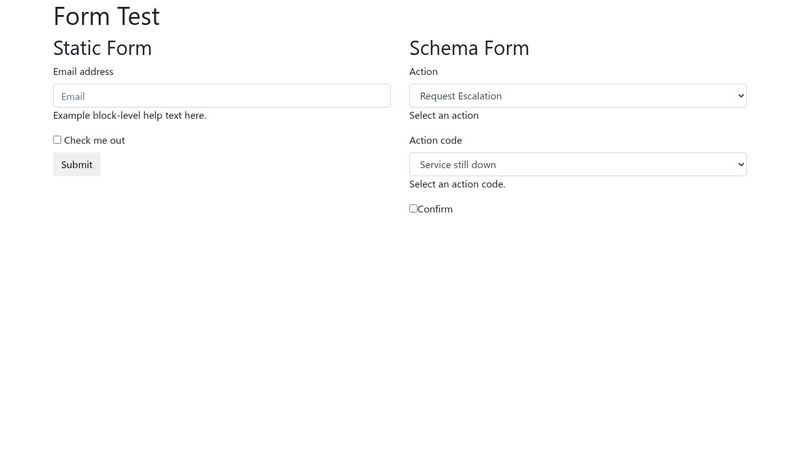Click the 'Email address' label
This screenshot has height=450, width=800.
pos(83,72)
